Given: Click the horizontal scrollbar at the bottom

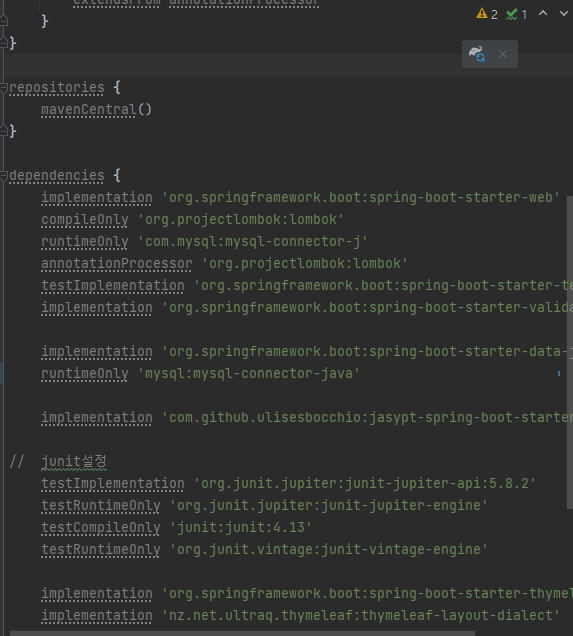Looking at the screenshot, I should click(242, 633).
